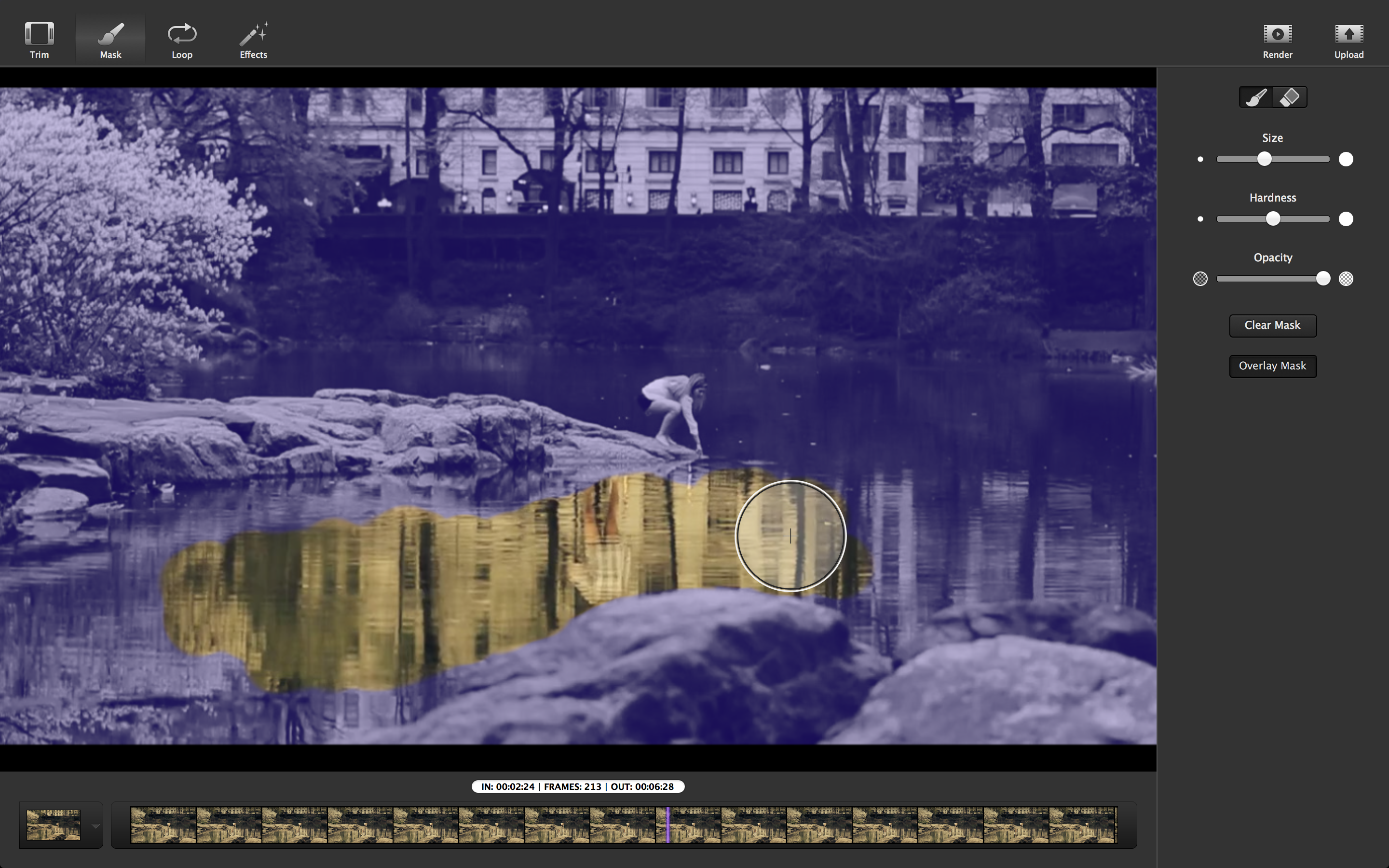Select the source clip thumbnail
1389x868 pixels.
[x=54, y=825]
